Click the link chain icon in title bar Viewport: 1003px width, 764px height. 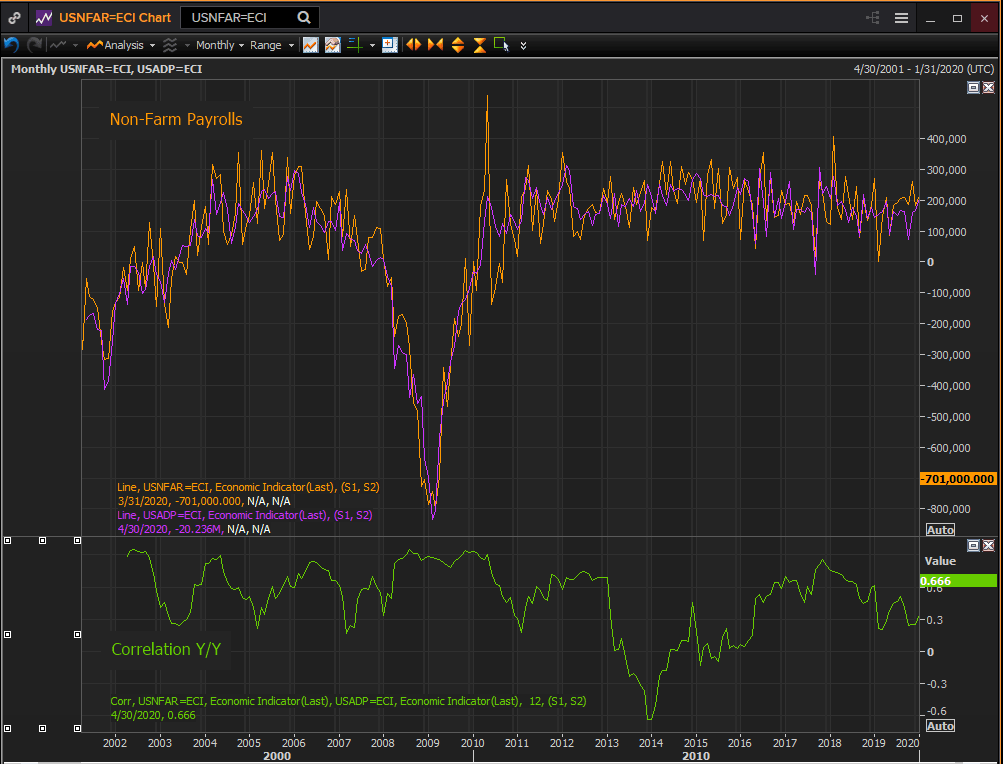click(x=14, y=18)
